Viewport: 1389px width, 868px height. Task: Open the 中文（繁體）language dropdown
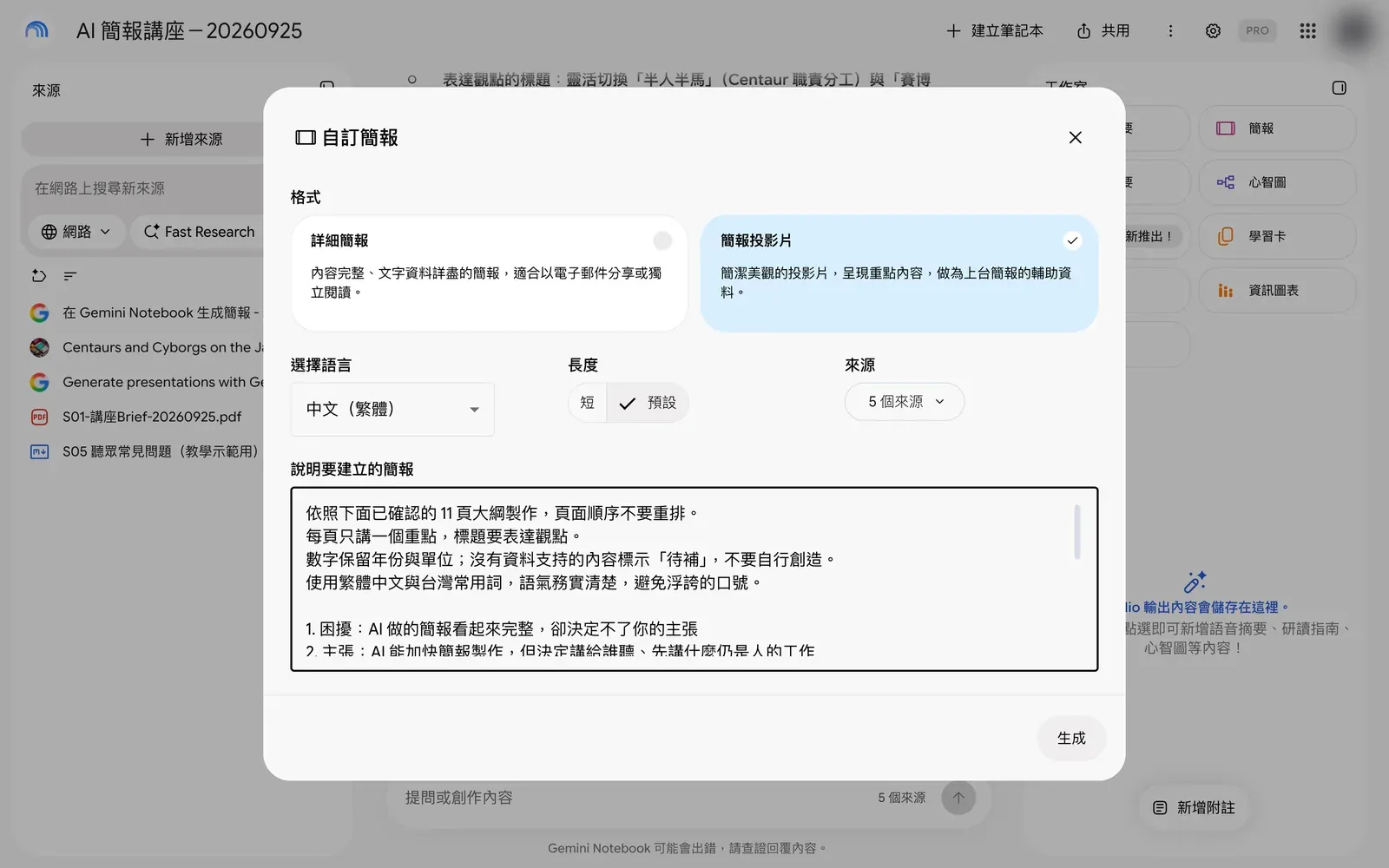tap(392, 409)
